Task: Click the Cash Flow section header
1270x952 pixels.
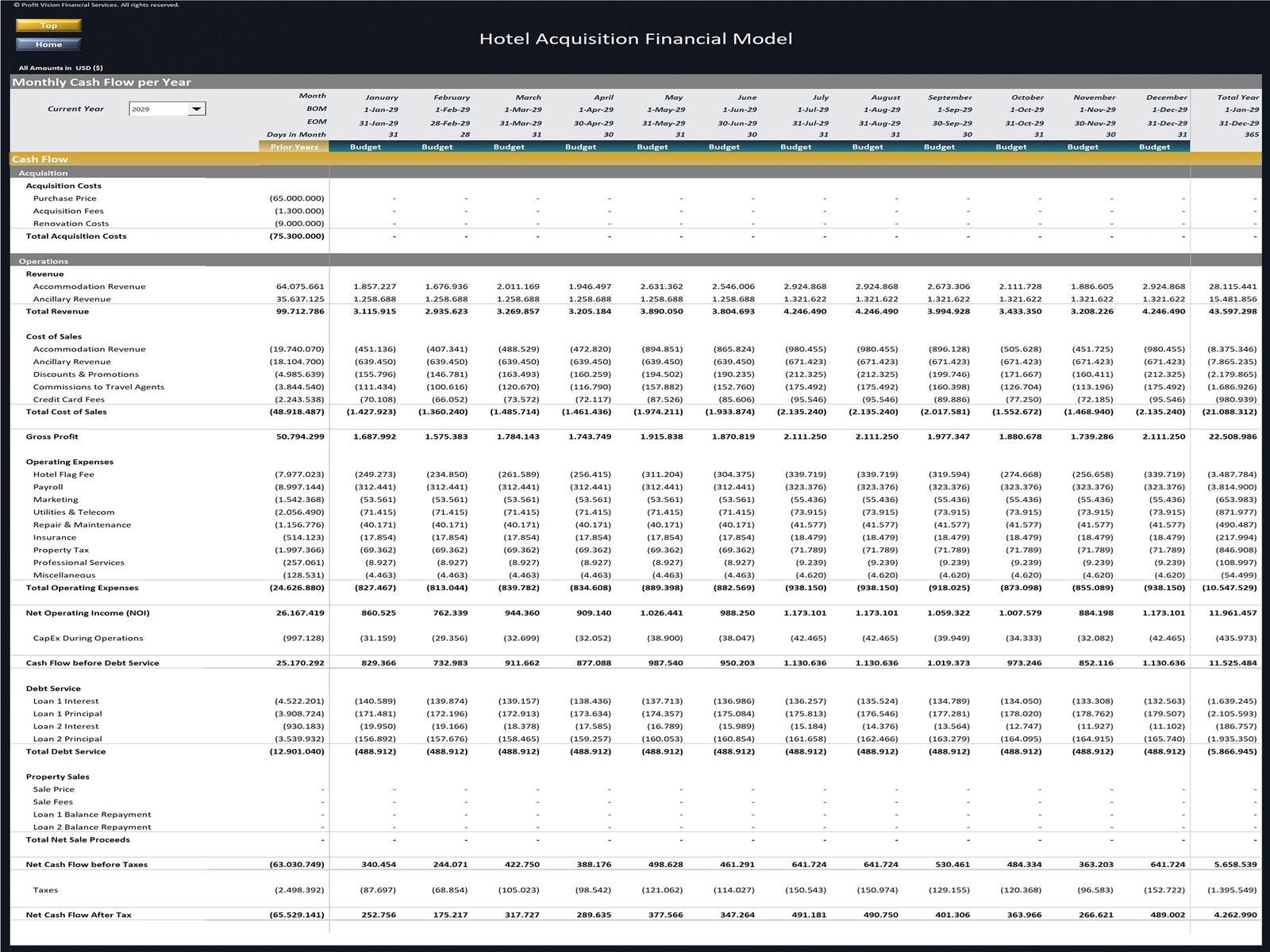Action: tap(38, 159)
